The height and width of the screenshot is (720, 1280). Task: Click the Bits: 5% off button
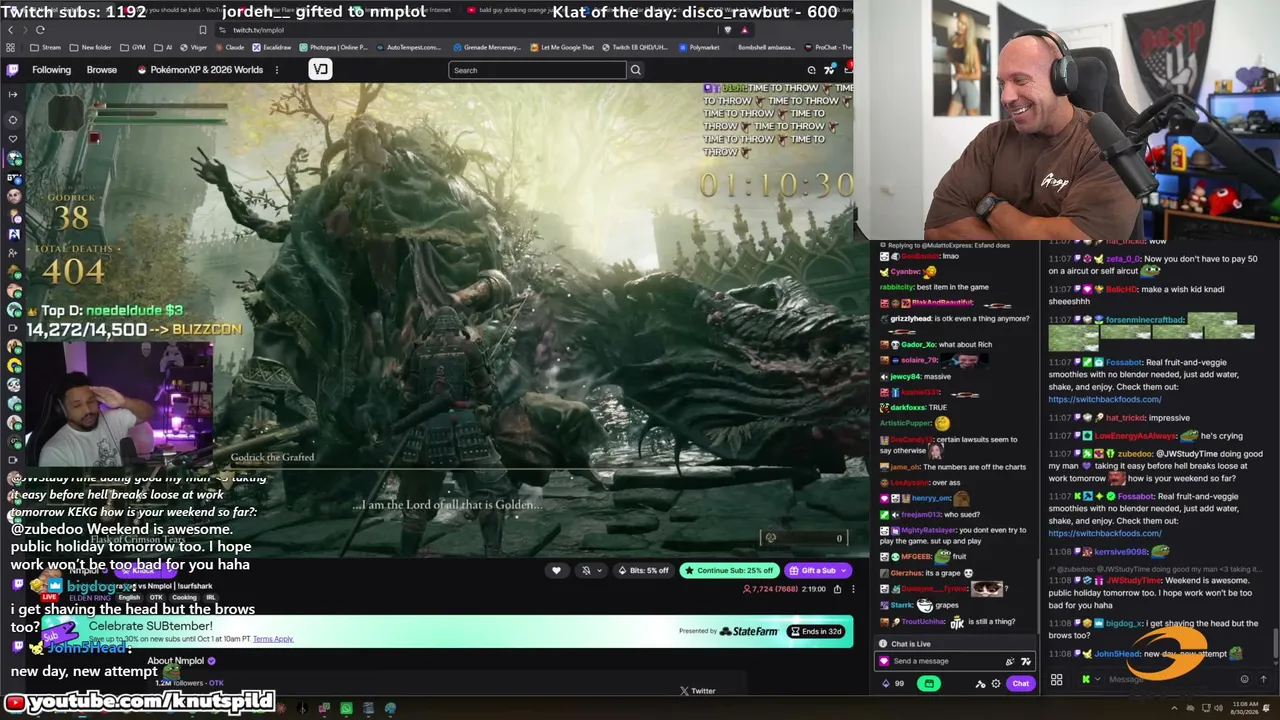pos(643,571)
